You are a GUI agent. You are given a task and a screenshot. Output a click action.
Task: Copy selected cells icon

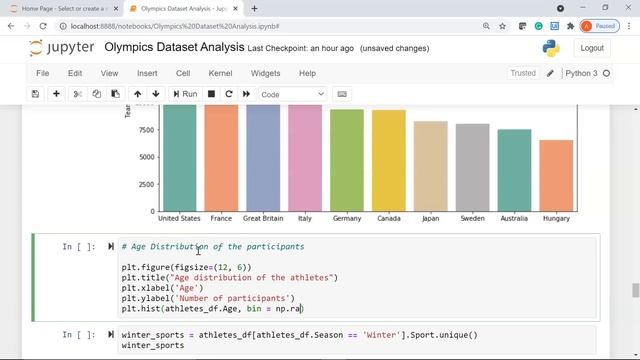coord(97,94)
